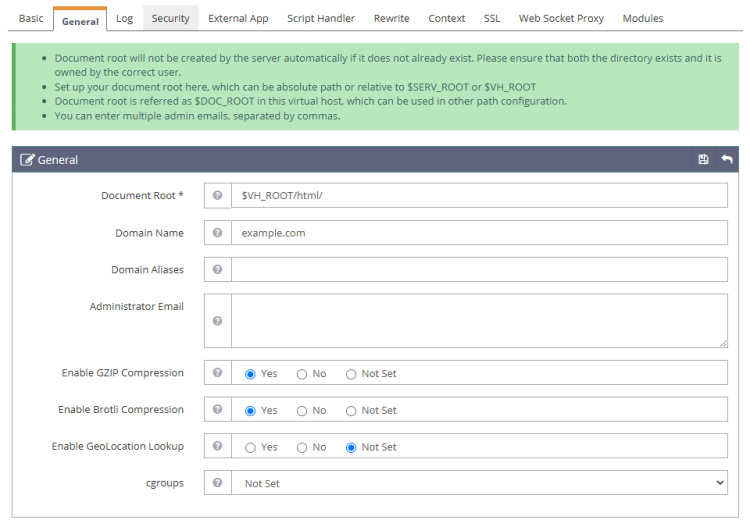The image size is (750, 527).
Task: Click help icon beside Enable GZIP Compression
Action: click(x=217, y=373)
